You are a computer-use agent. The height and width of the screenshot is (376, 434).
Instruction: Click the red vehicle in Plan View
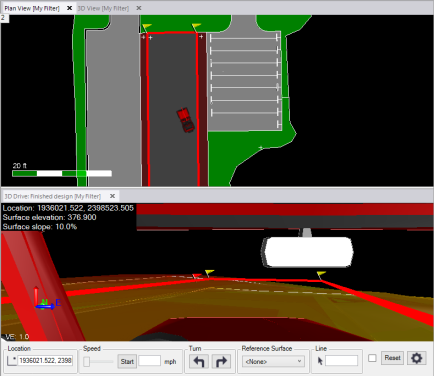pyautogui.click(x=185, y=120)
